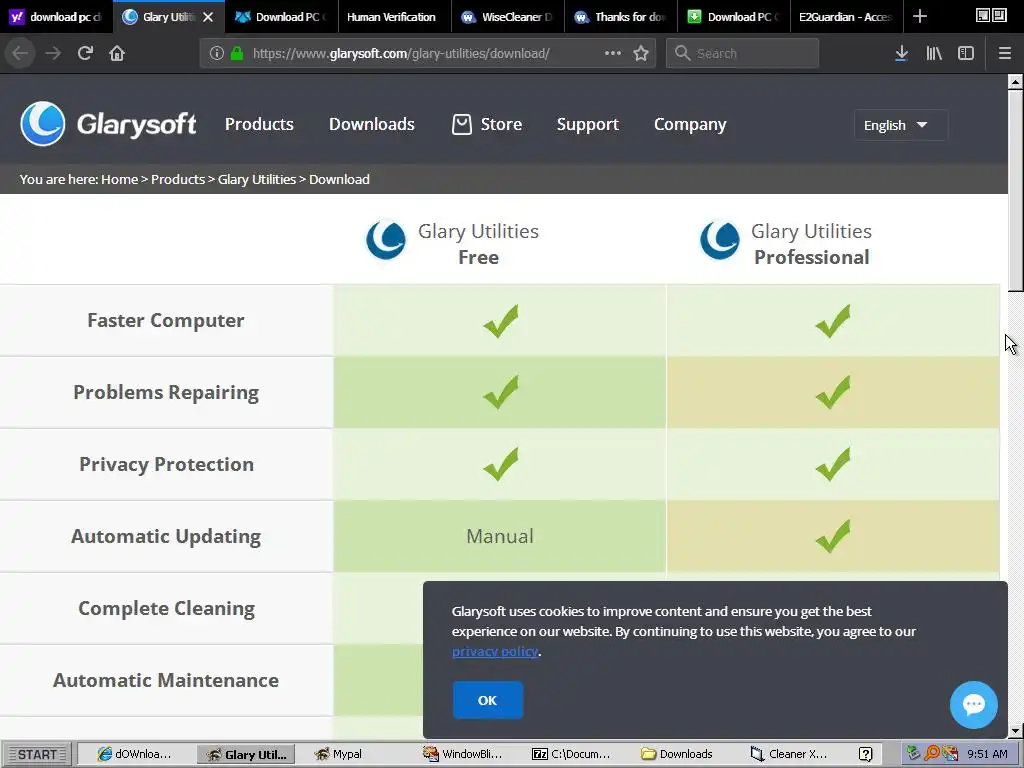This screenshot has height=768, width=1024.
Task: Open the Downloads menu
Action: pos(372,124)
